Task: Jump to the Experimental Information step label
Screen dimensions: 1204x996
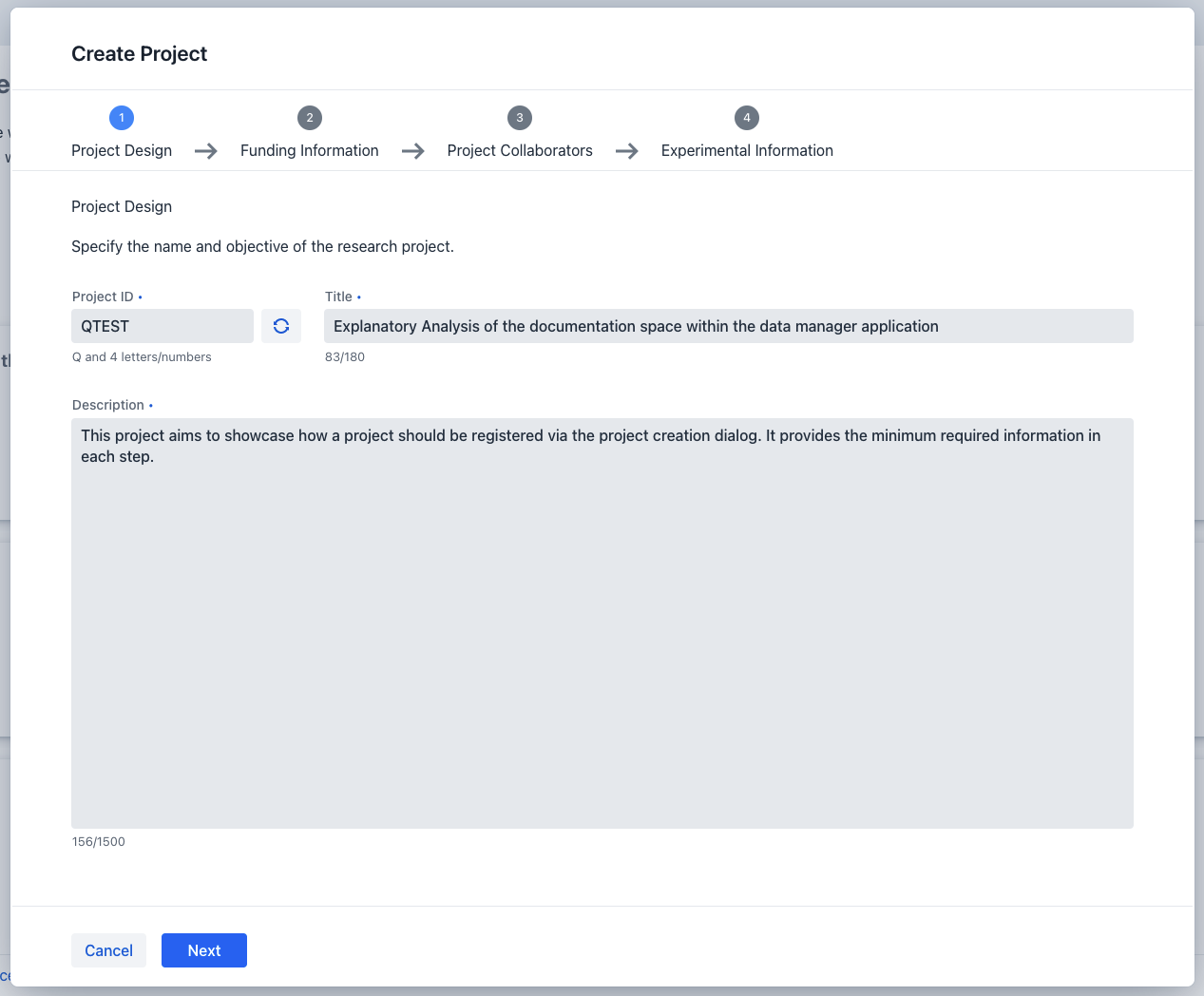Action: point(747,150)
